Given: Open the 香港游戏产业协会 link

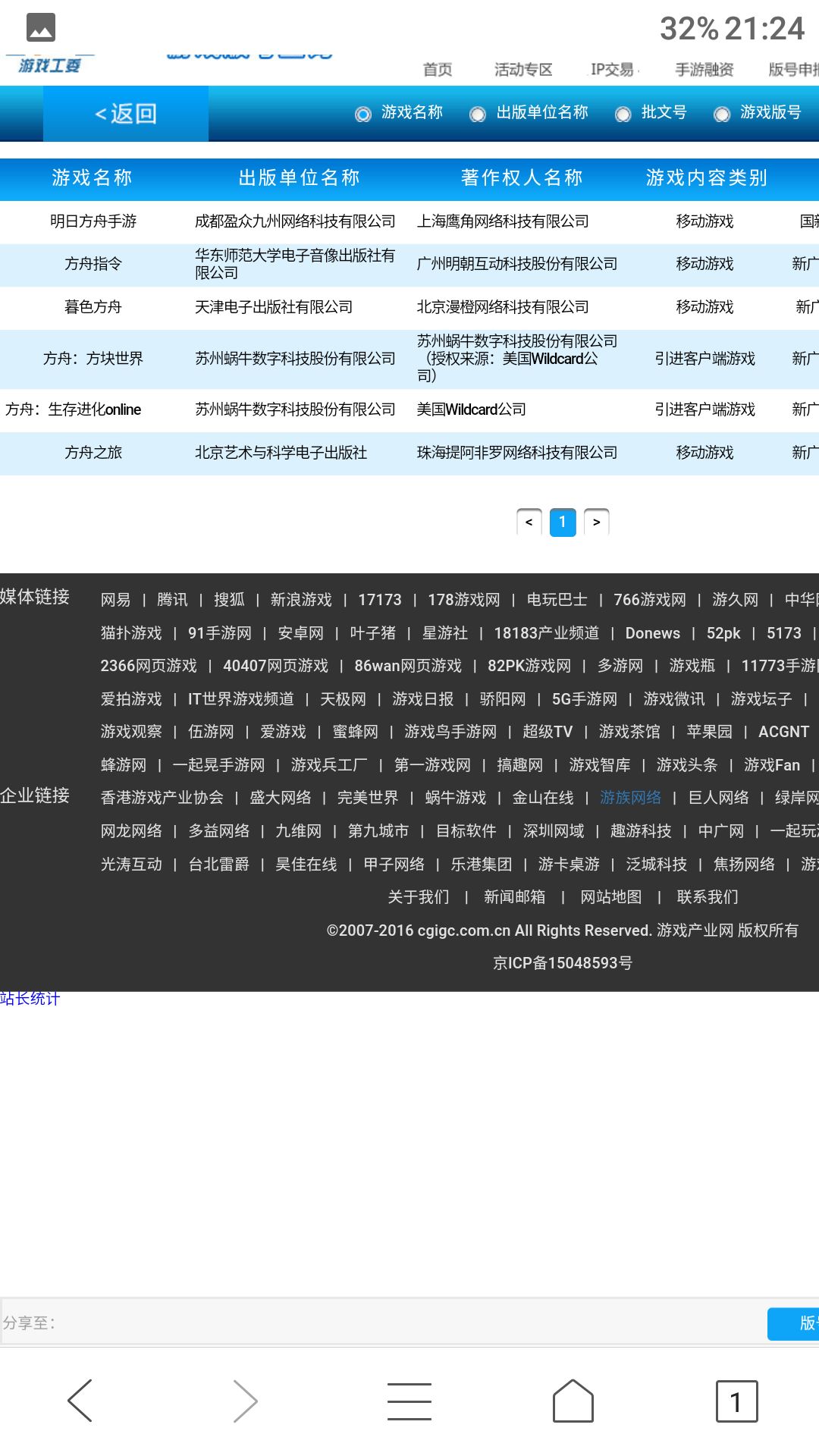Looking at the screenshot, I should click(162, 798).
